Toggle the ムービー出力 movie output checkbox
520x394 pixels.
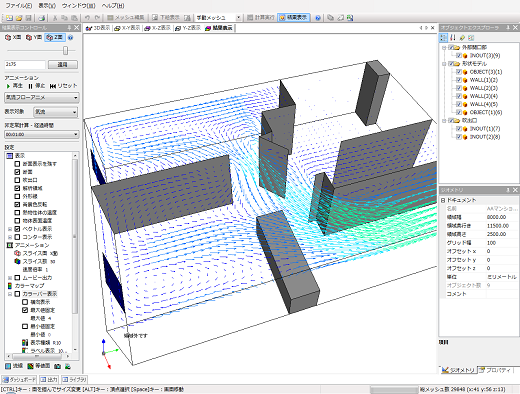tap(17, 278)
